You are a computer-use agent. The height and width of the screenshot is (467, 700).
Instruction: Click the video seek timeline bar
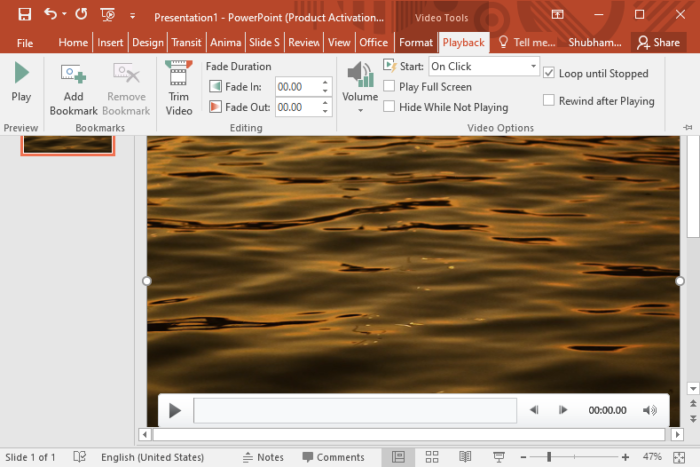coord(355,410)
